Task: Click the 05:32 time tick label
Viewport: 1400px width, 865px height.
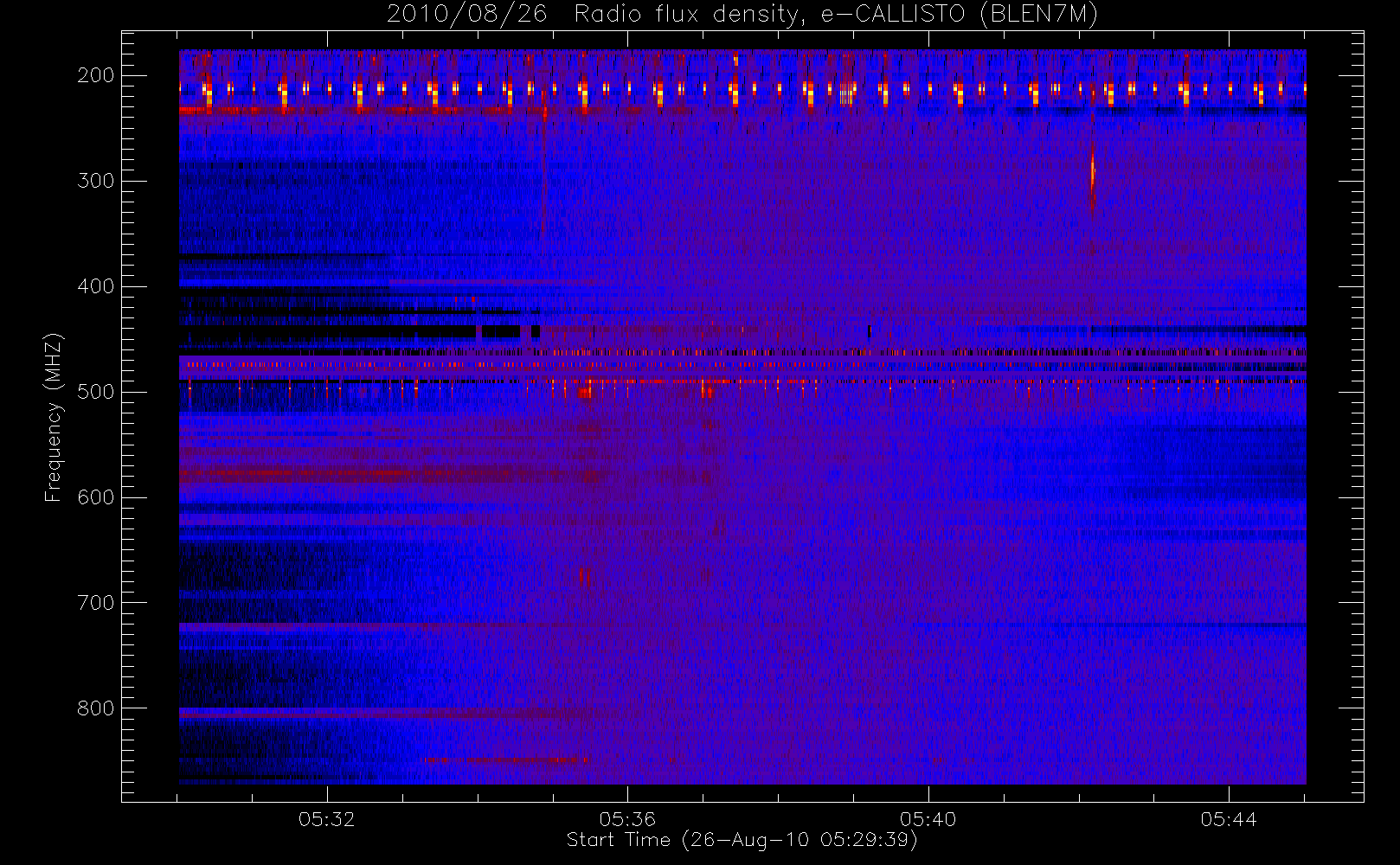Action: [x=327, y=819]
